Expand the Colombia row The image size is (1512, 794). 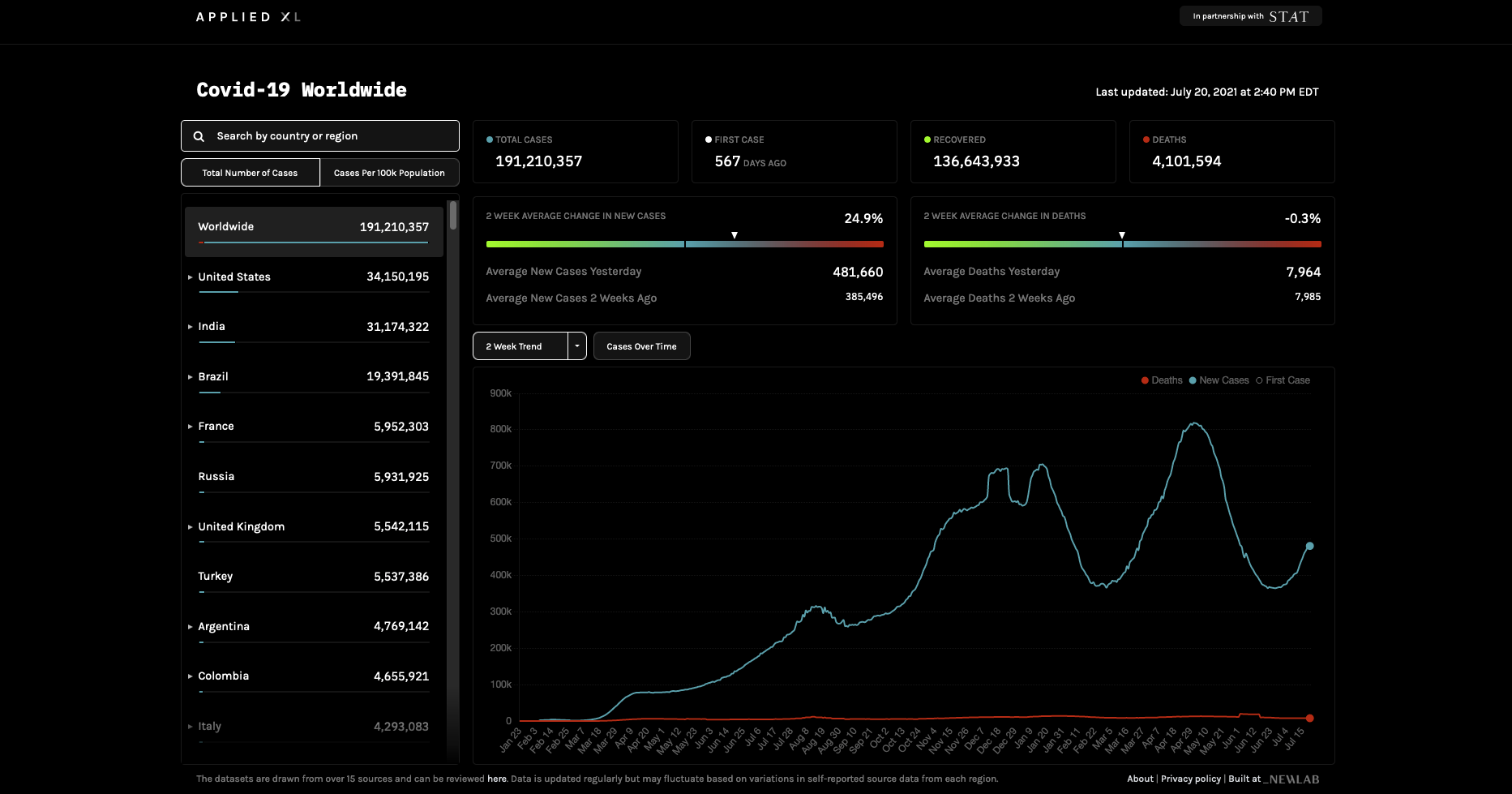tap(191, 676)
